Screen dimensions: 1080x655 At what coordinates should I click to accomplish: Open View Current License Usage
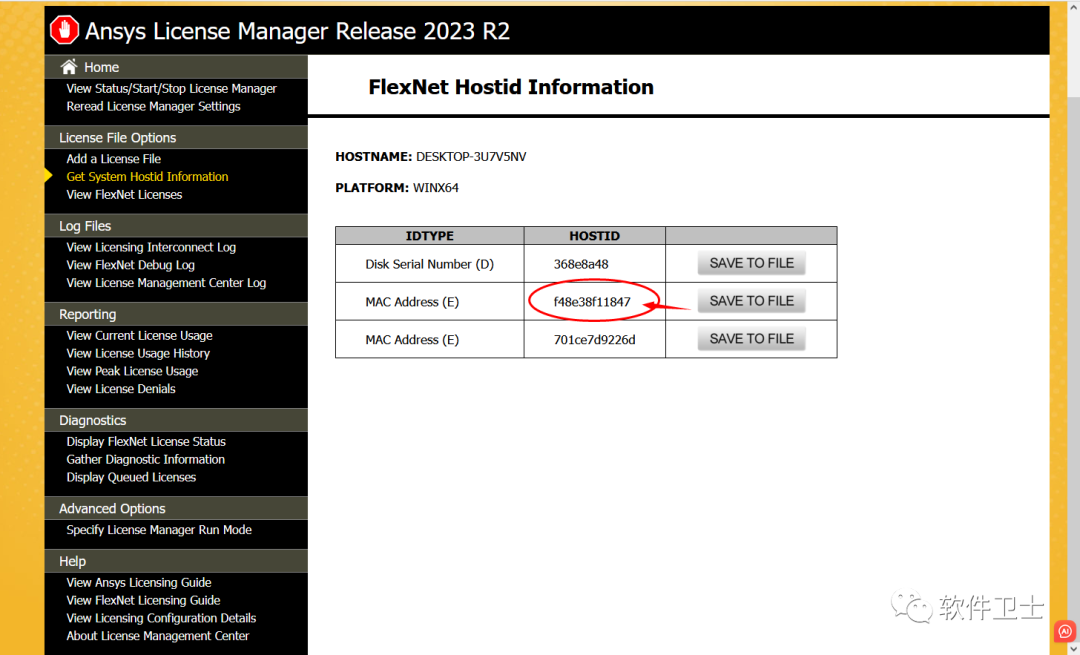(140, 335)
